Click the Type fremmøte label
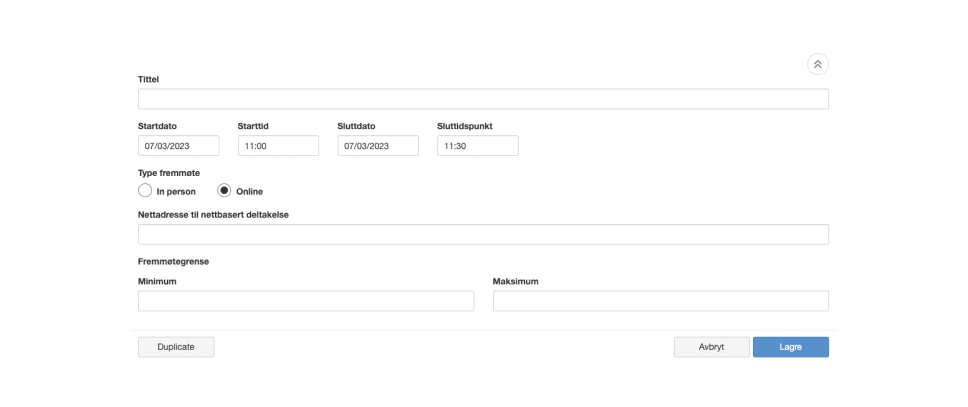Screen dimensions: 968x407 click(169, 173)
